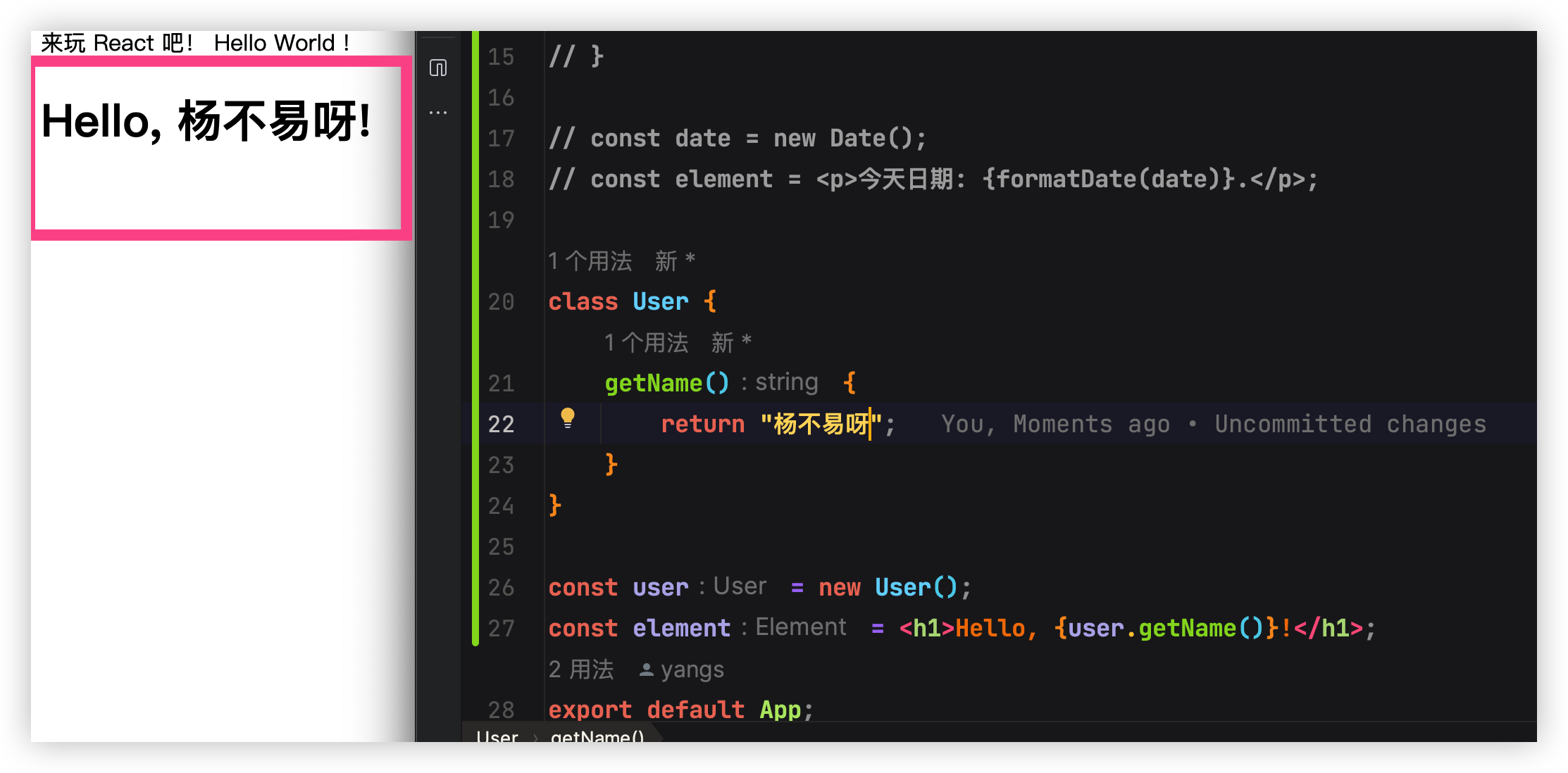
Task: Click the 'Uncommitted changes' blame annotation on line 22
Action: tap(1349, 423)
